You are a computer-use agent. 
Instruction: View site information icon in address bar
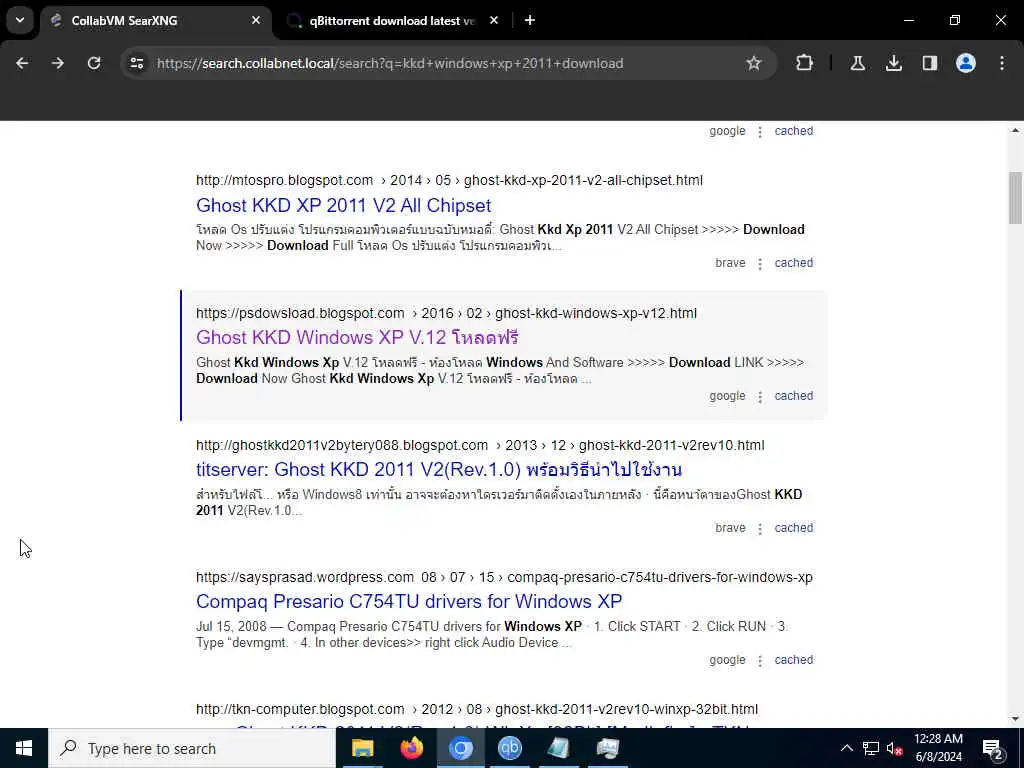coord(136,63)
